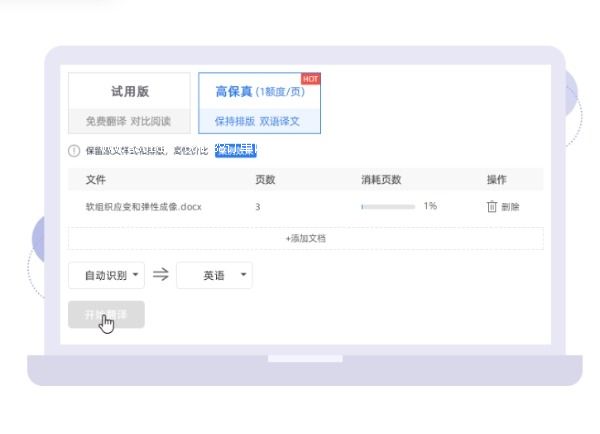The image size is (600, 434).
Task: Click +添加文档 to add a document
Action: click(x=305, y=239)
